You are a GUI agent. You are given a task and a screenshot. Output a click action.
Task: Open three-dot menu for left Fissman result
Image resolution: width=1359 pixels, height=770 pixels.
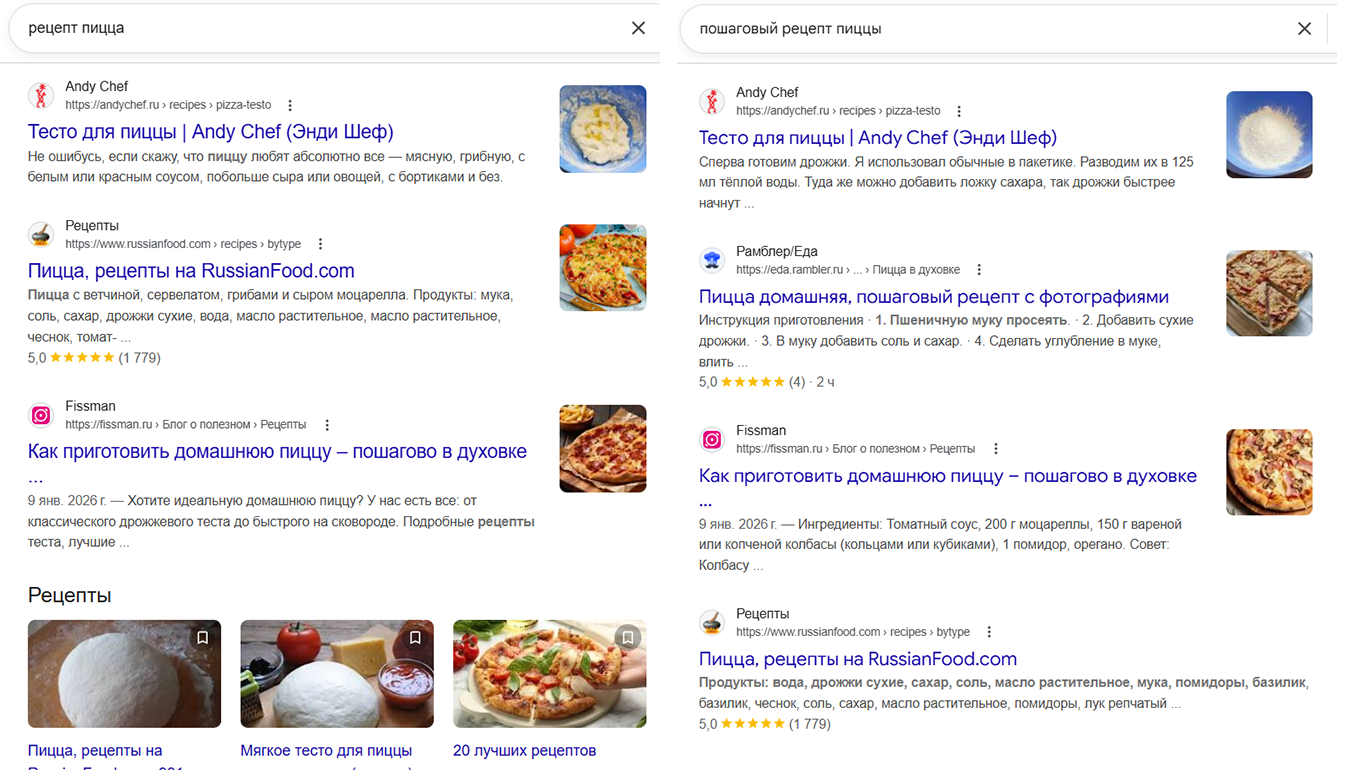326,425
